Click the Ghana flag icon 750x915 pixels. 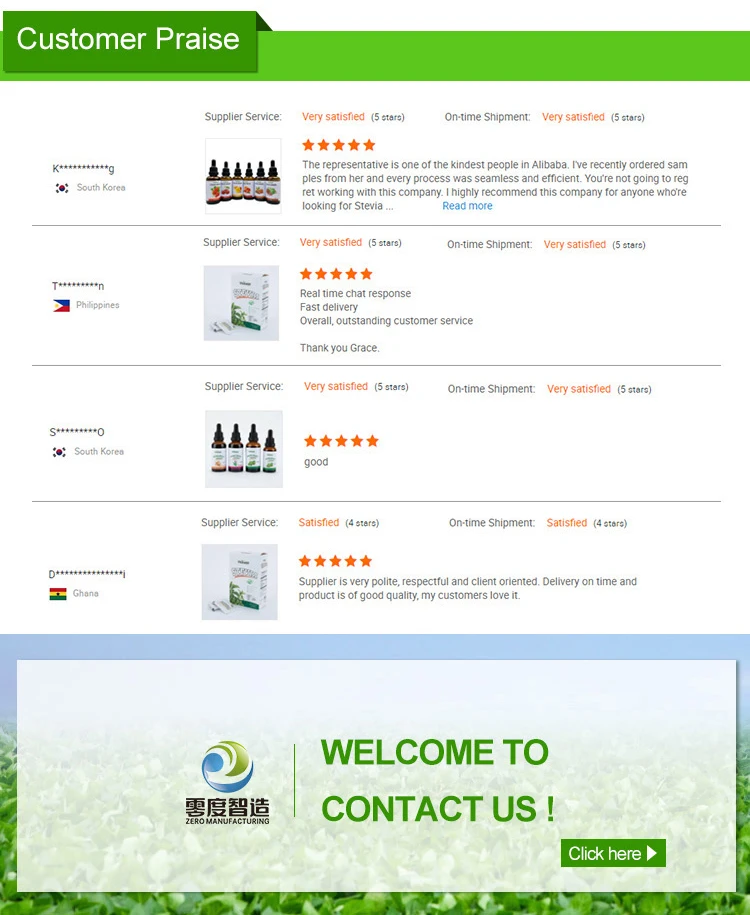(58, 594)
